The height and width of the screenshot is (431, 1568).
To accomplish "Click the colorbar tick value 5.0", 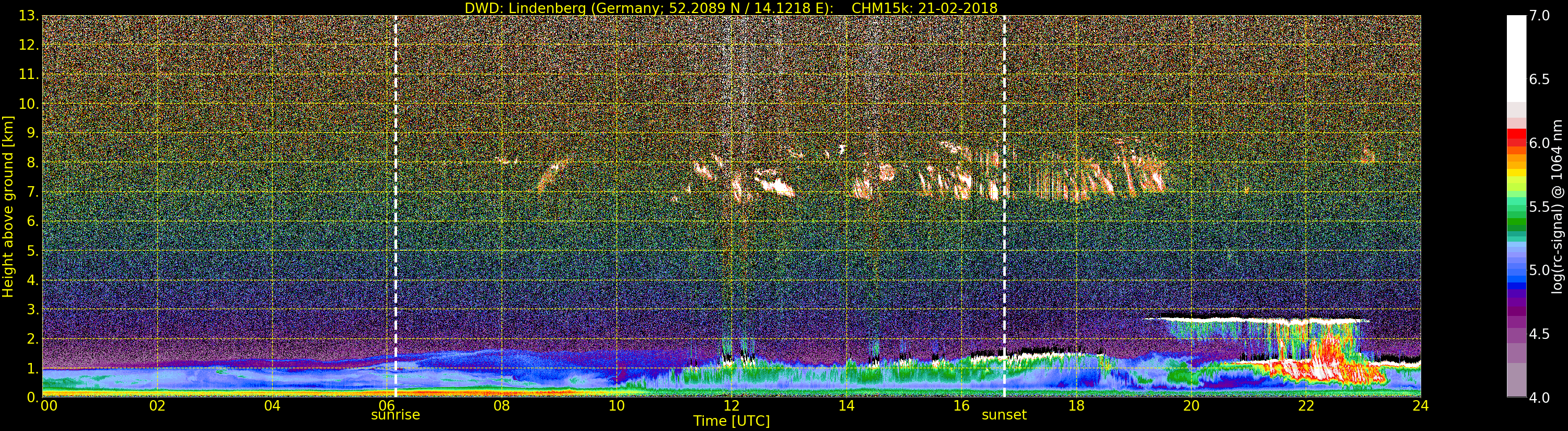I will coord(1540,270).
